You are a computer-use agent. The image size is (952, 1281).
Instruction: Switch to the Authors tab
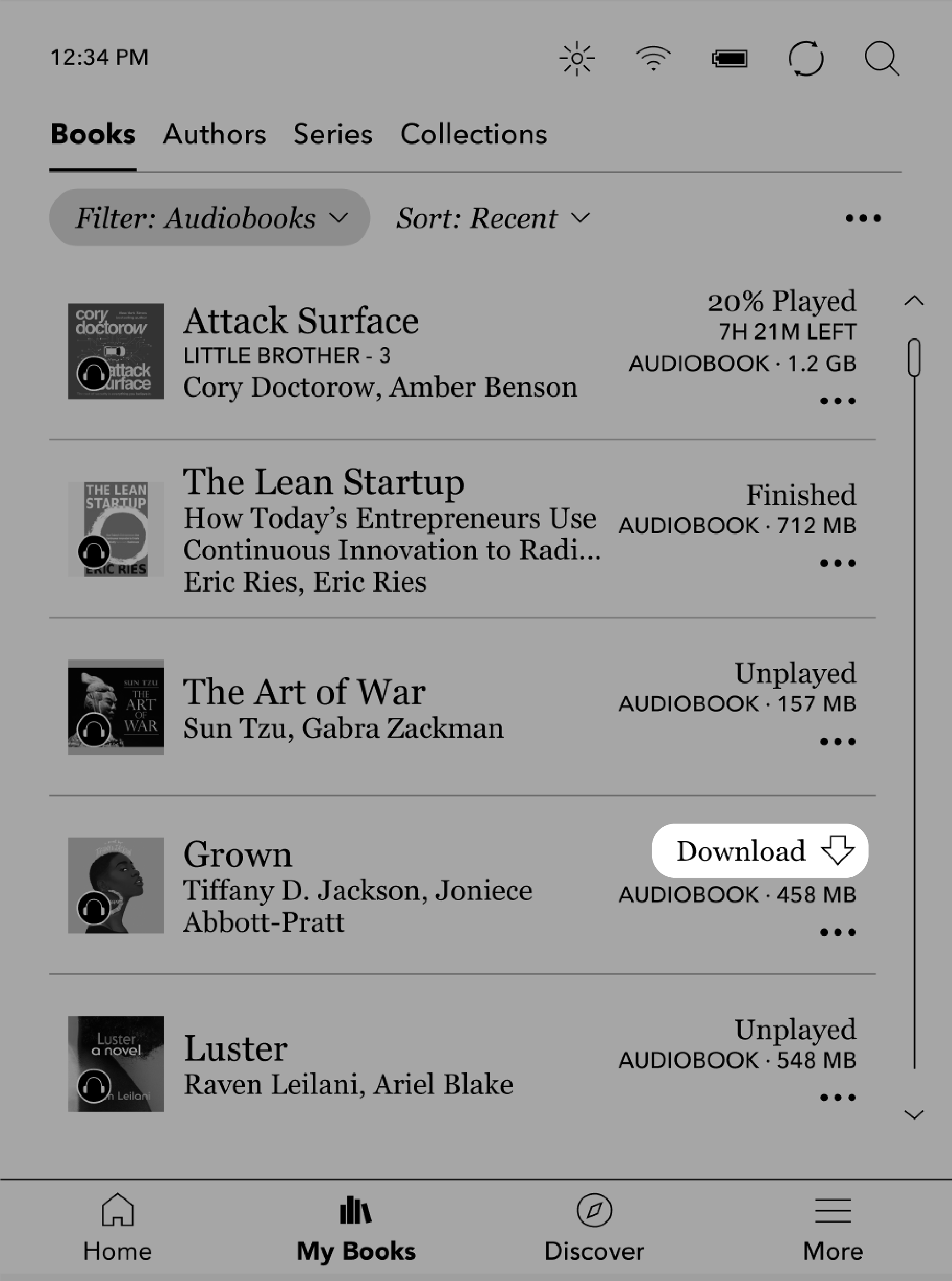214,133
